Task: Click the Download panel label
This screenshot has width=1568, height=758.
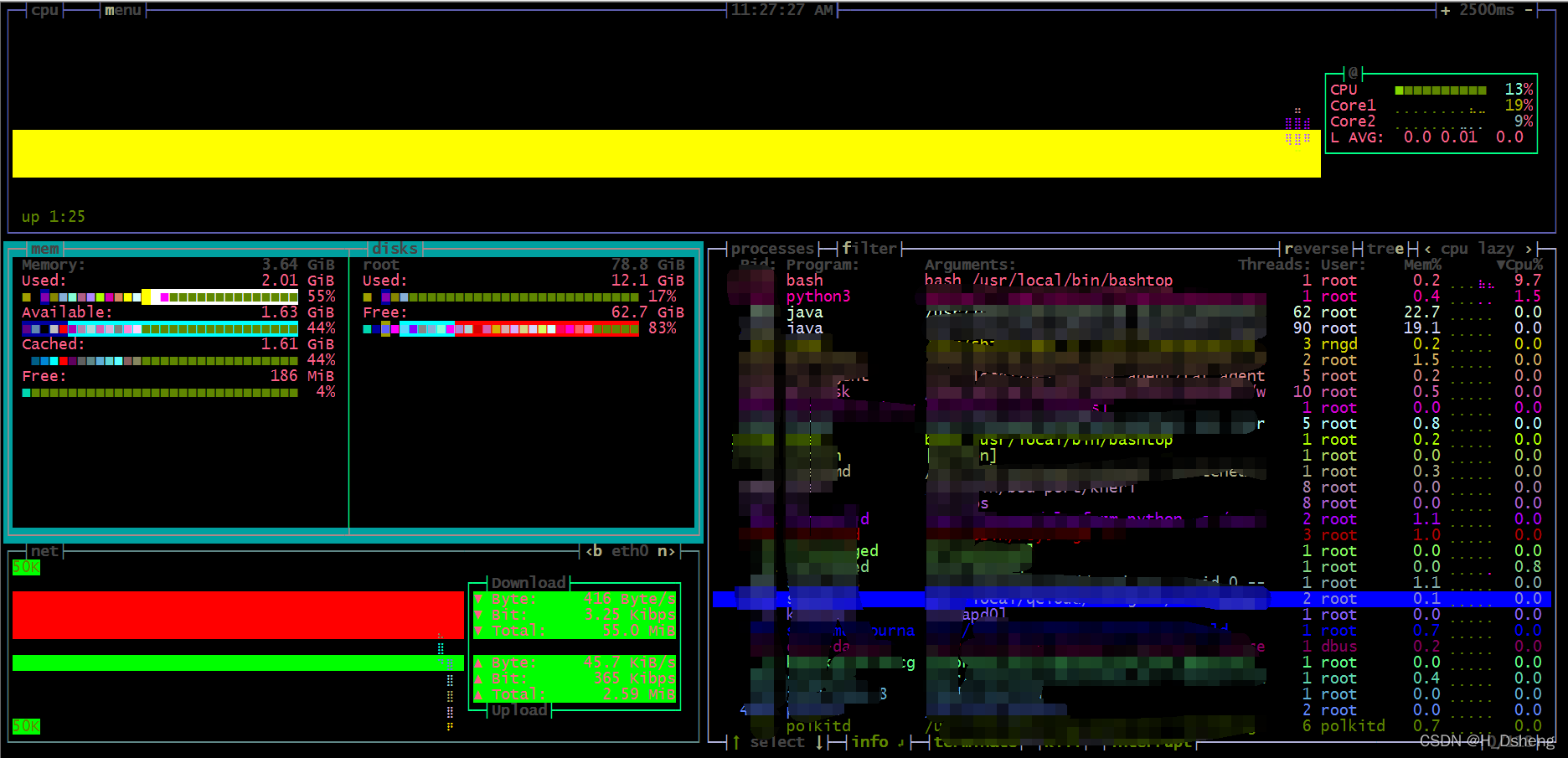Action: pos(529,583)
